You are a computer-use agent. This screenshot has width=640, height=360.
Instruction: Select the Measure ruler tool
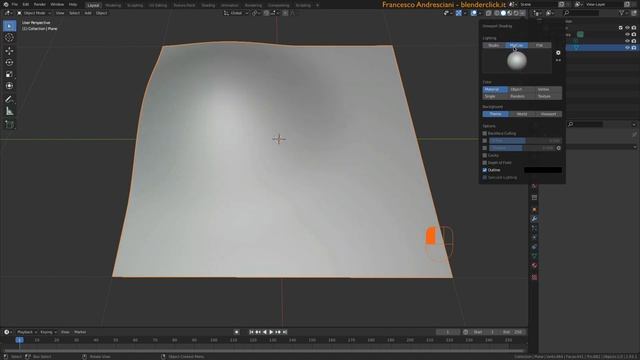pos(9,111)
